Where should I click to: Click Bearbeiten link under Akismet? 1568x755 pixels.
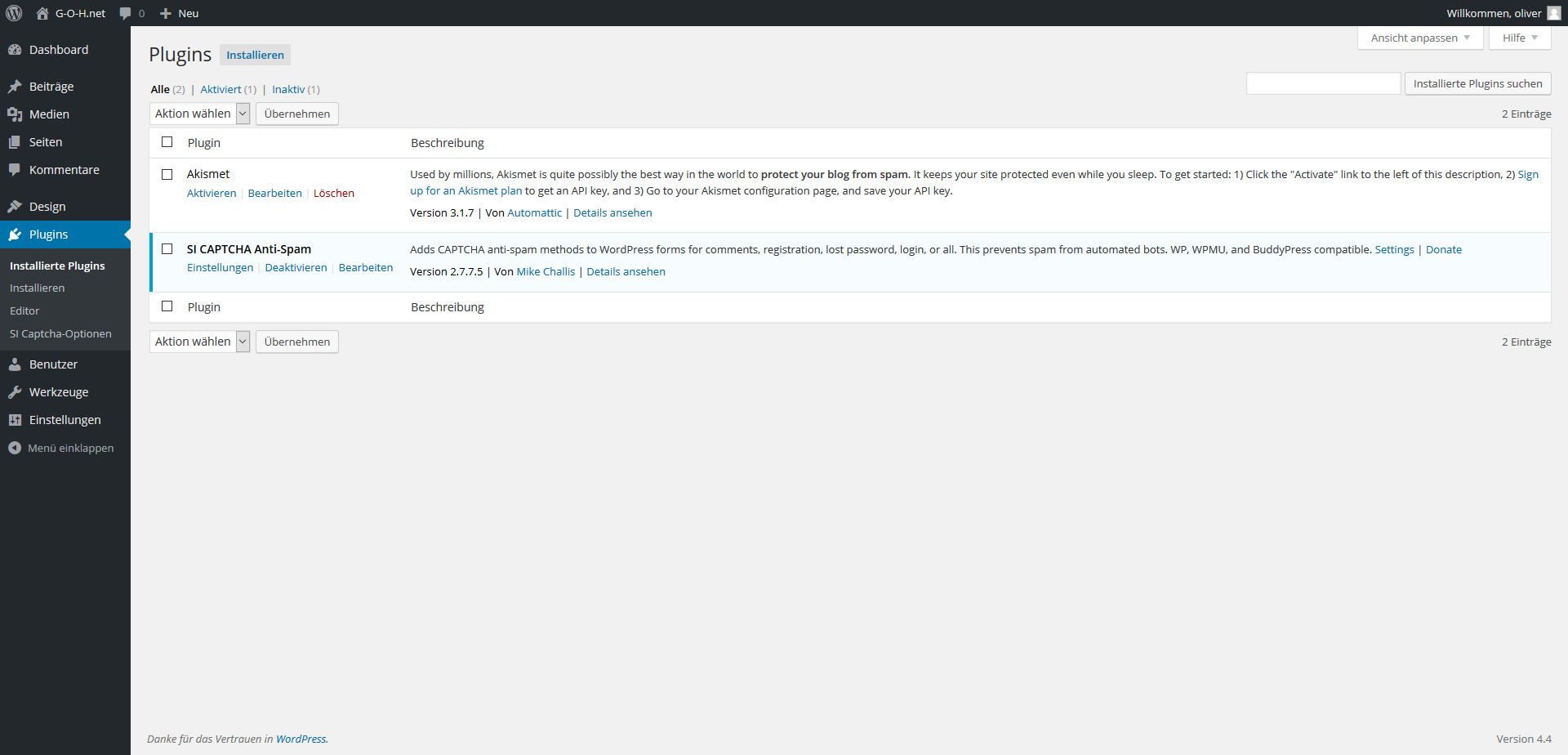coord(275,194)
